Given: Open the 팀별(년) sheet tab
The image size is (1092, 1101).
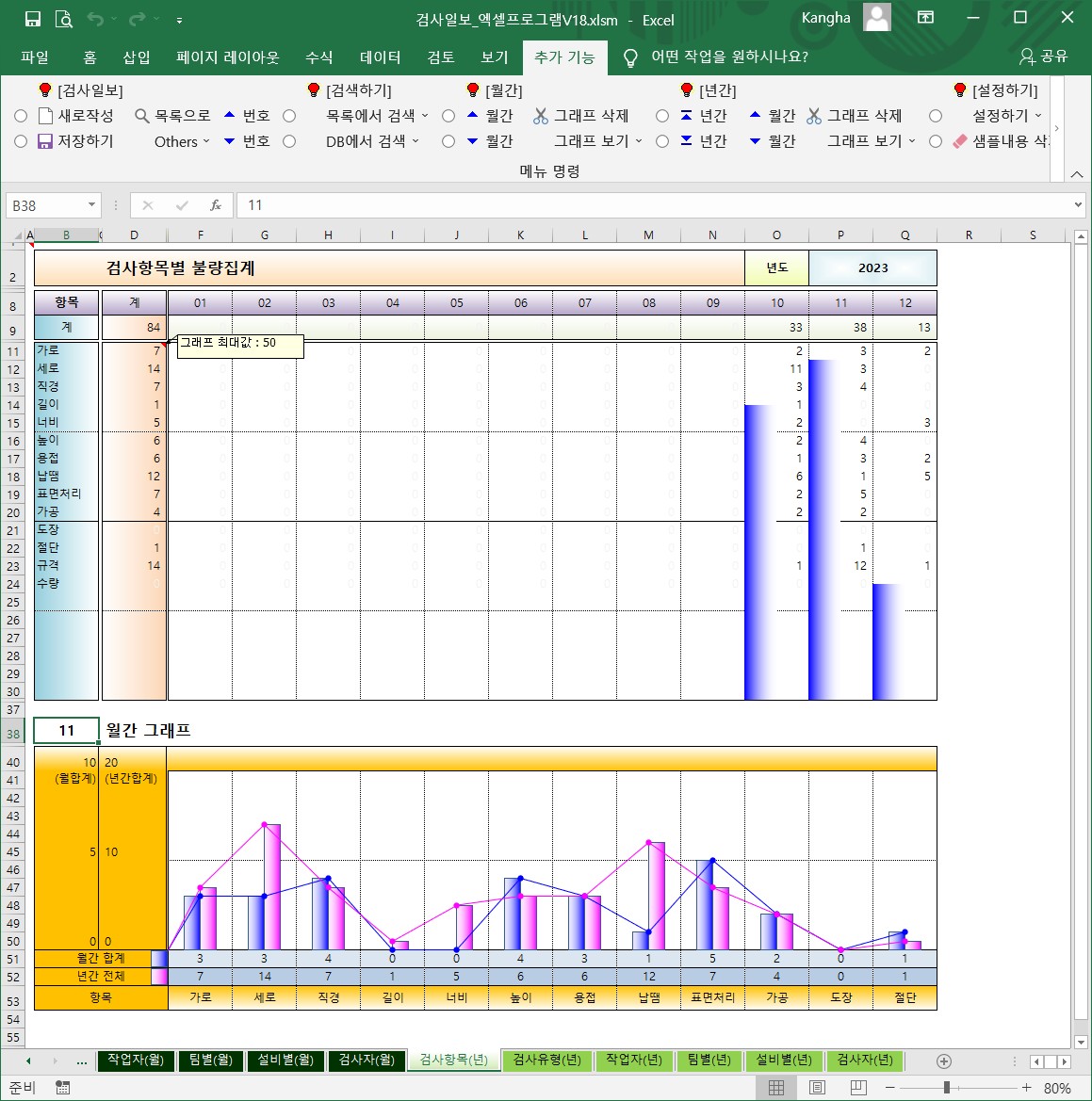Looking at the screenshot, I should [x=709, y=1061].
